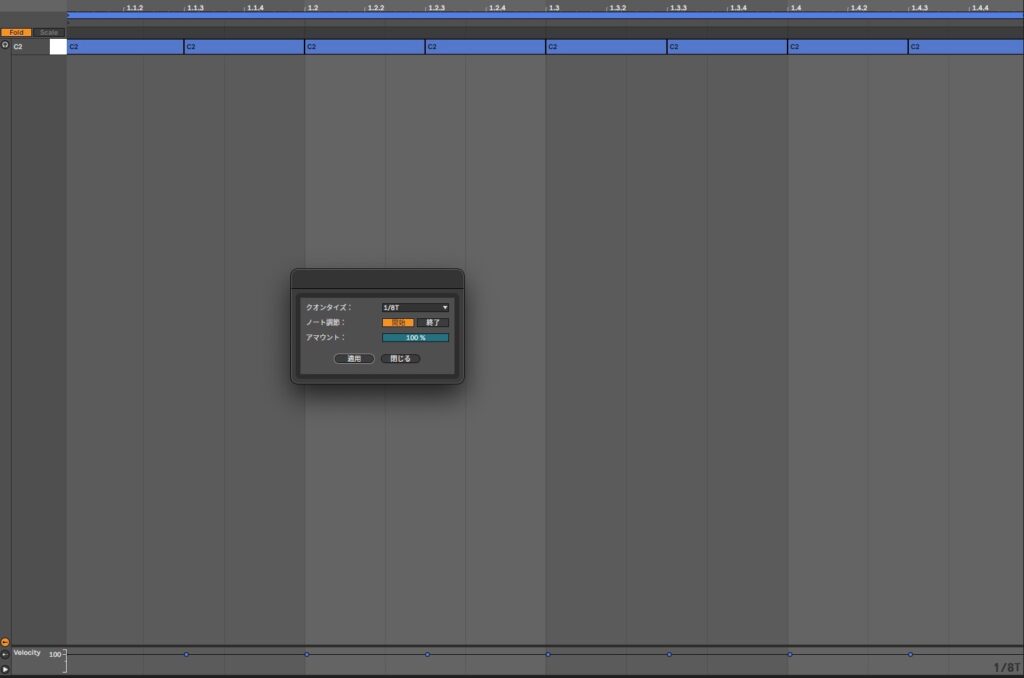Click the velocity marker below 1.3
Viewport: 1024px width, 678px height.
click(548, 654)
